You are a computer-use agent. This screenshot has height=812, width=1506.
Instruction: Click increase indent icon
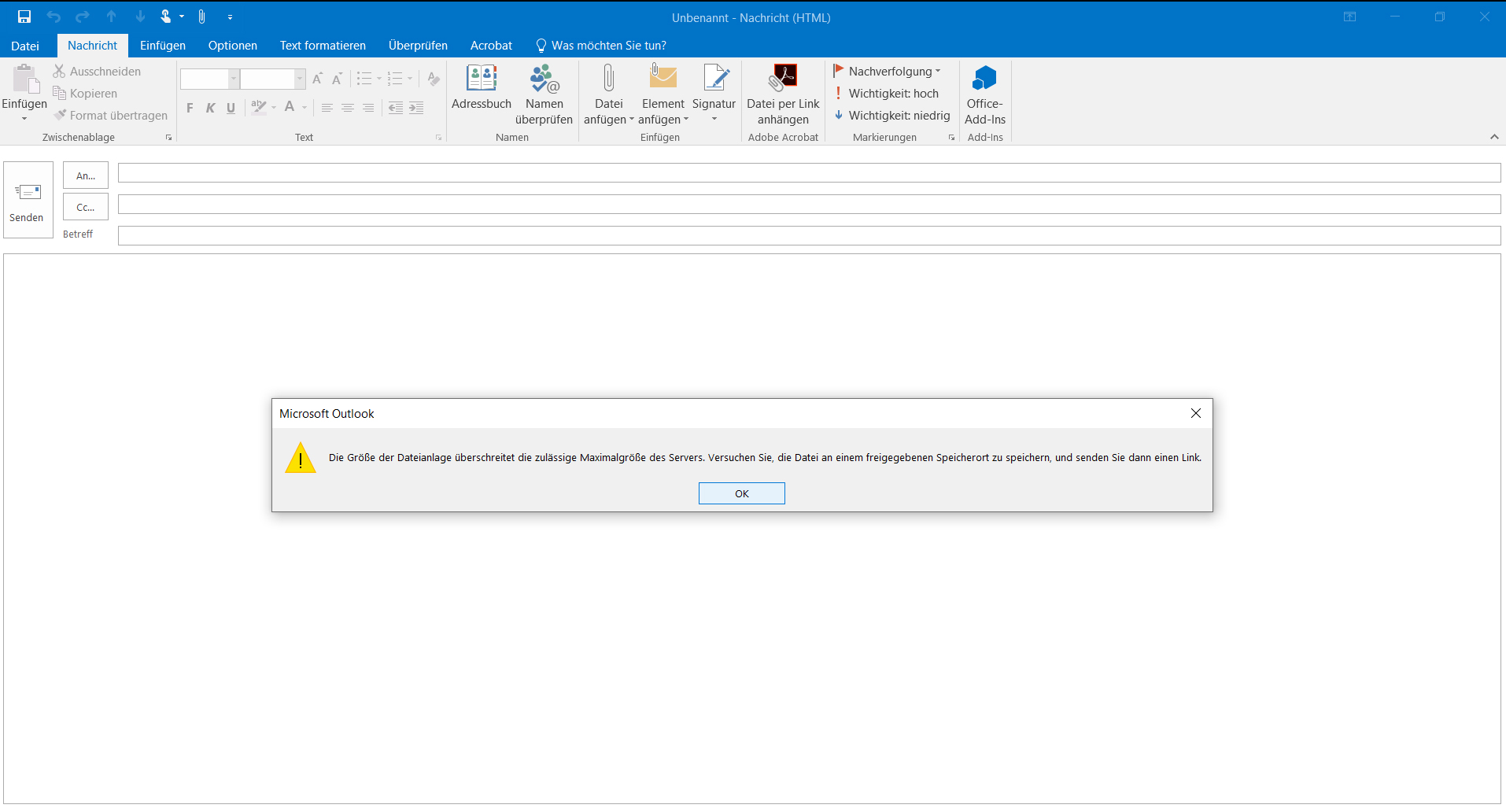point(416,108)
